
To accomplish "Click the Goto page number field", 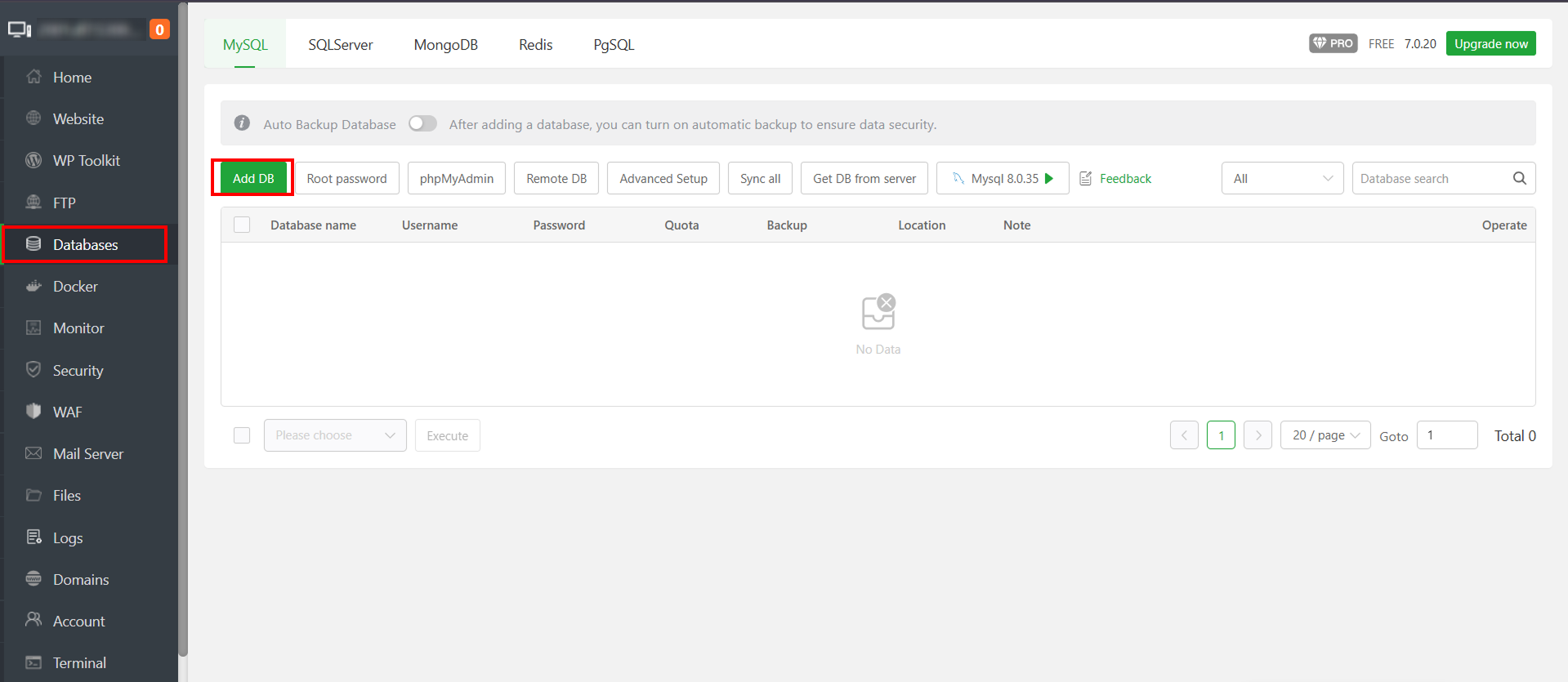I will coord(1447,435).
